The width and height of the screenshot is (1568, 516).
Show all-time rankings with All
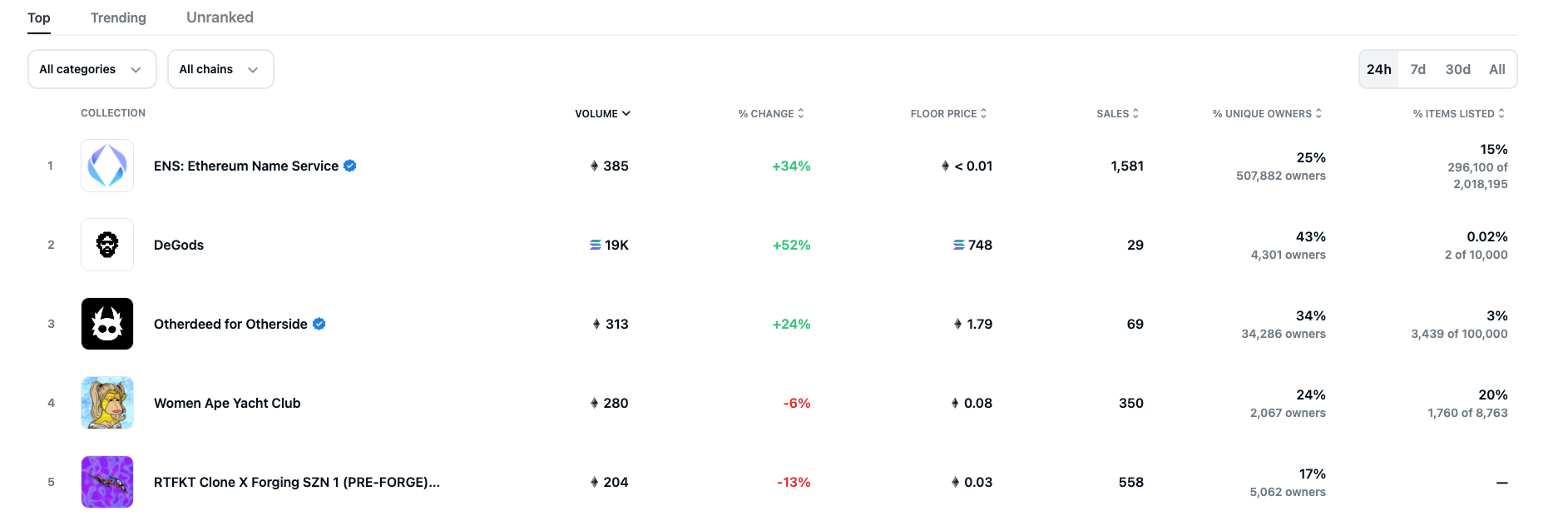click(x=1496, y=69)
